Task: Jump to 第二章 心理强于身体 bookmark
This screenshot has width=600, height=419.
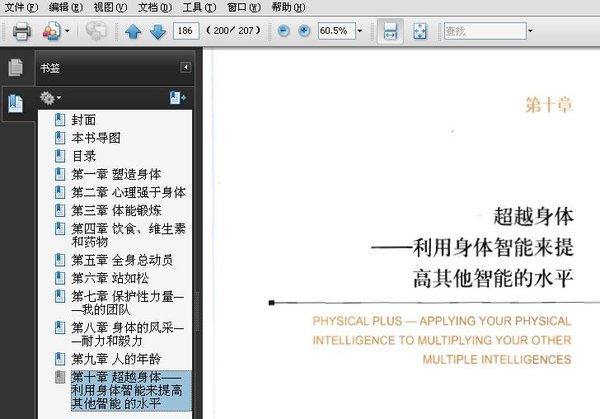Action: pos(129,192)
